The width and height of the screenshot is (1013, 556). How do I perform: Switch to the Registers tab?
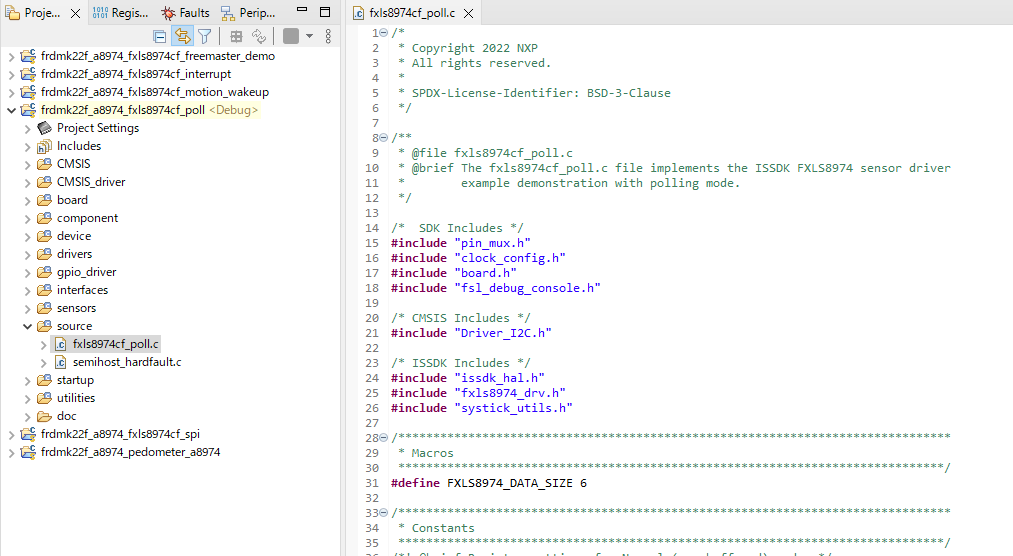point(120,13)
